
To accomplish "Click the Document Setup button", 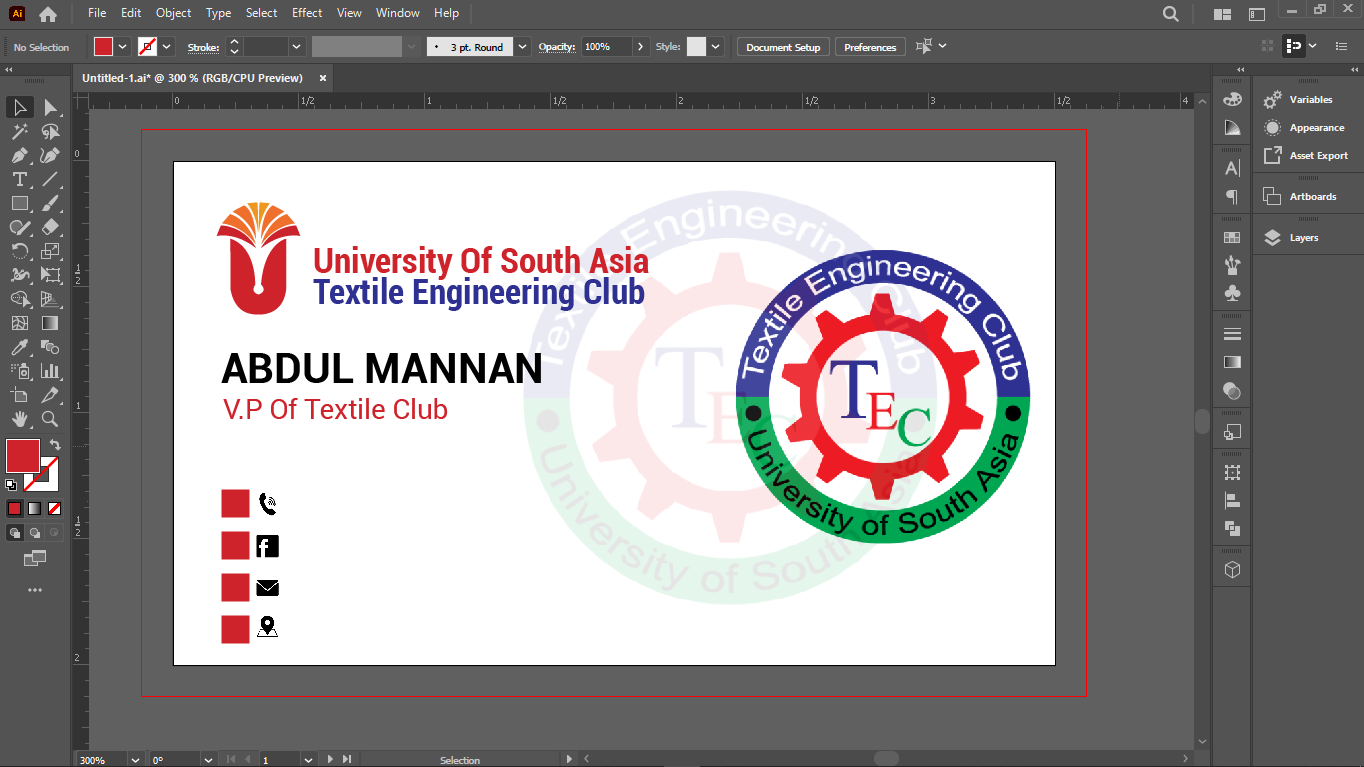I will (x=783, y=47).
